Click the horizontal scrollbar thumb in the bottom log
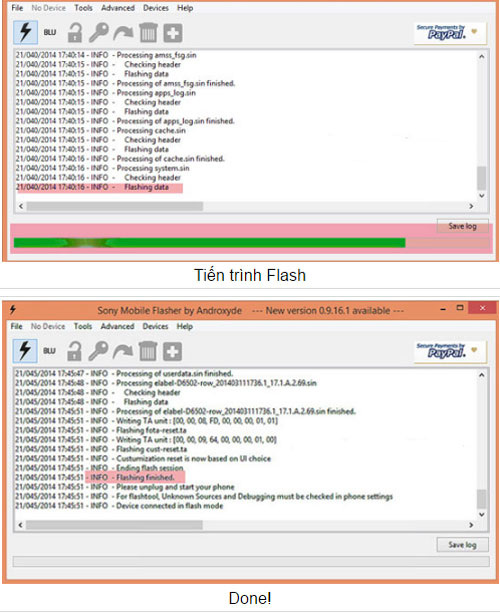 pos(114,525)
